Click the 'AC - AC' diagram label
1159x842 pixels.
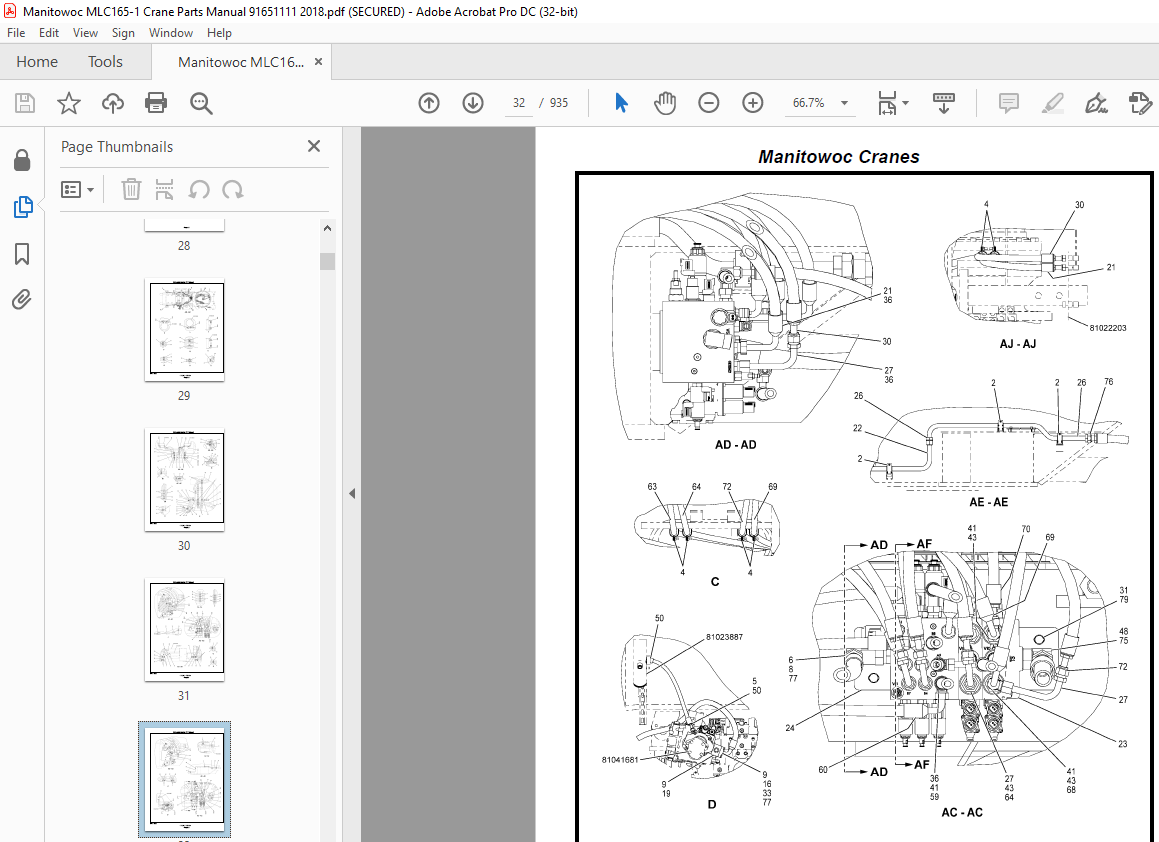coord(962,812)
